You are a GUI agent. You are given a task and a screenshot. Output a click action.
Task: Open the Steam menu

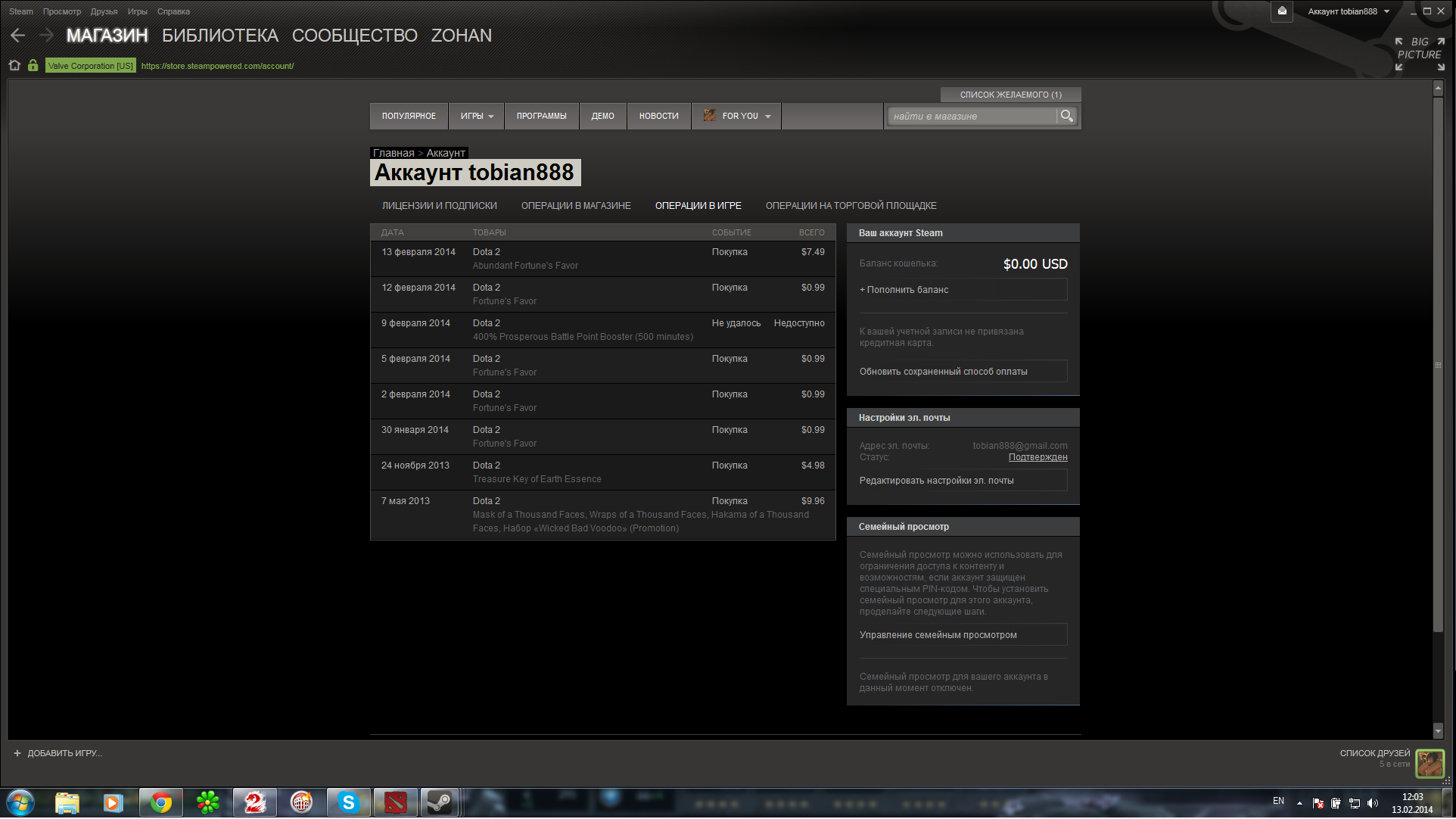(x=21, y=11)
